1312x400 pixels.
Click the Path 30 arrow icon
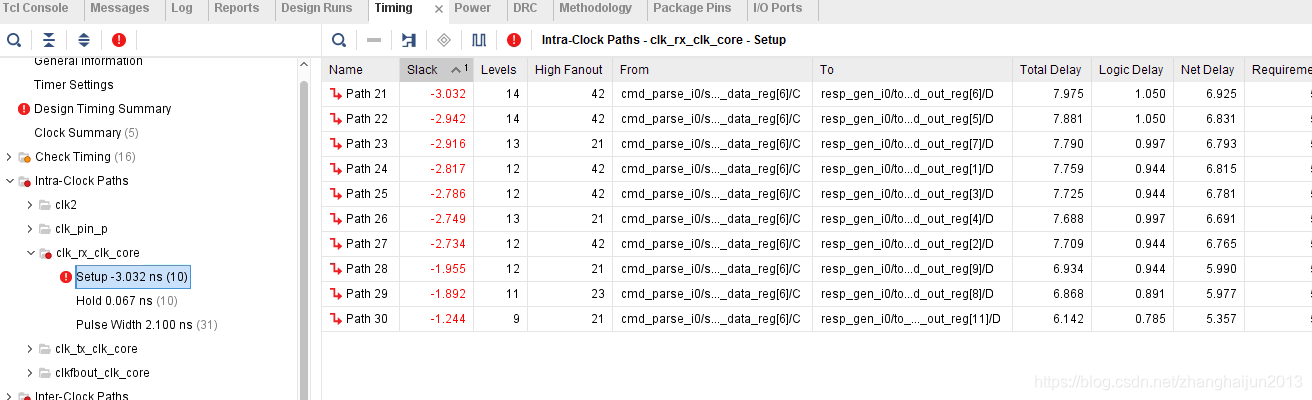point(335,319)
